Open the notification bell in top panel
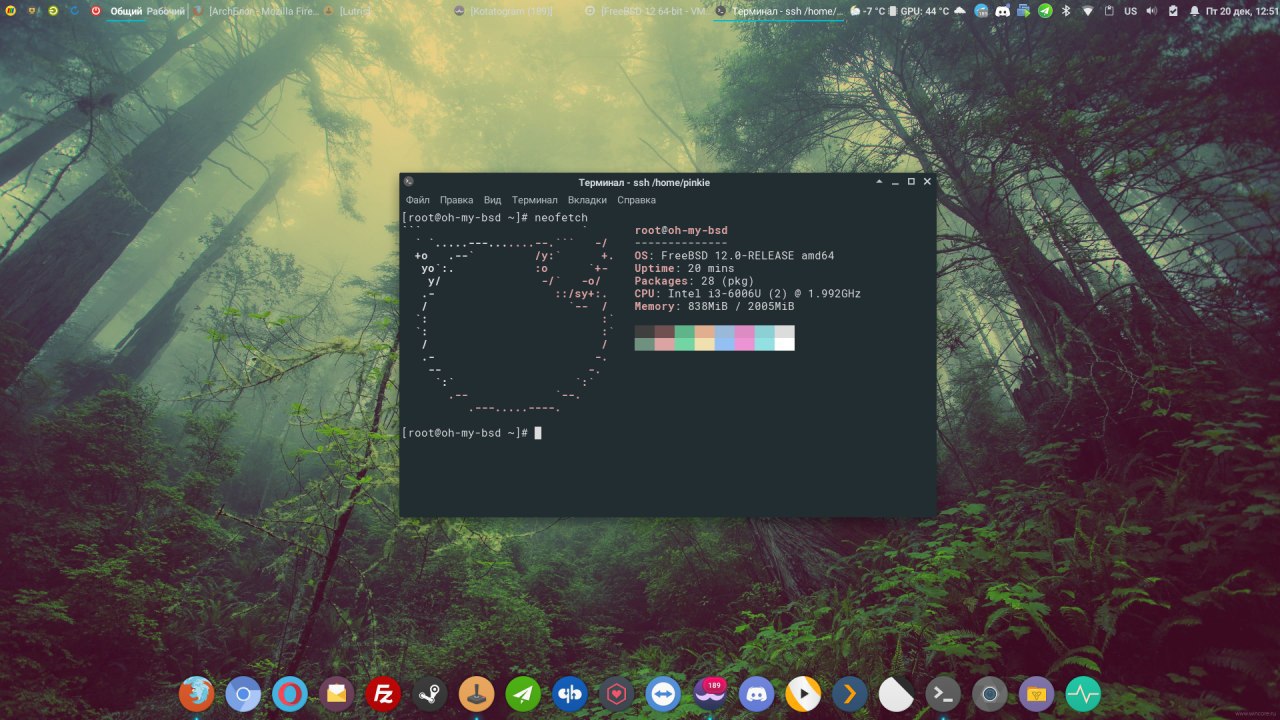1280x720 pixels. click(1194, 11)
